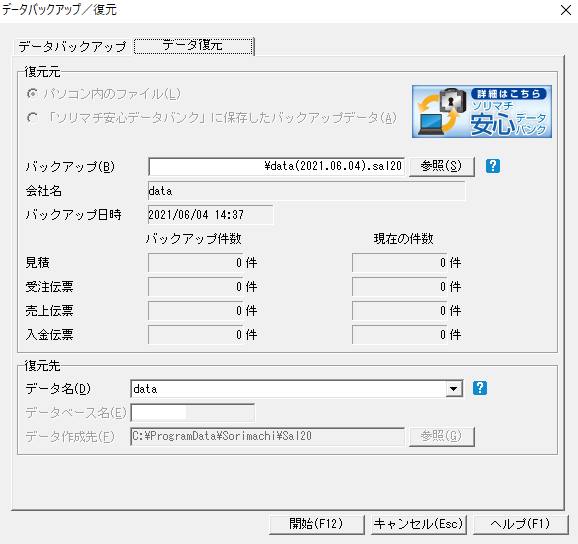
Task: Focus the バックアップ(B) file path field
Action: pos(276,167)
